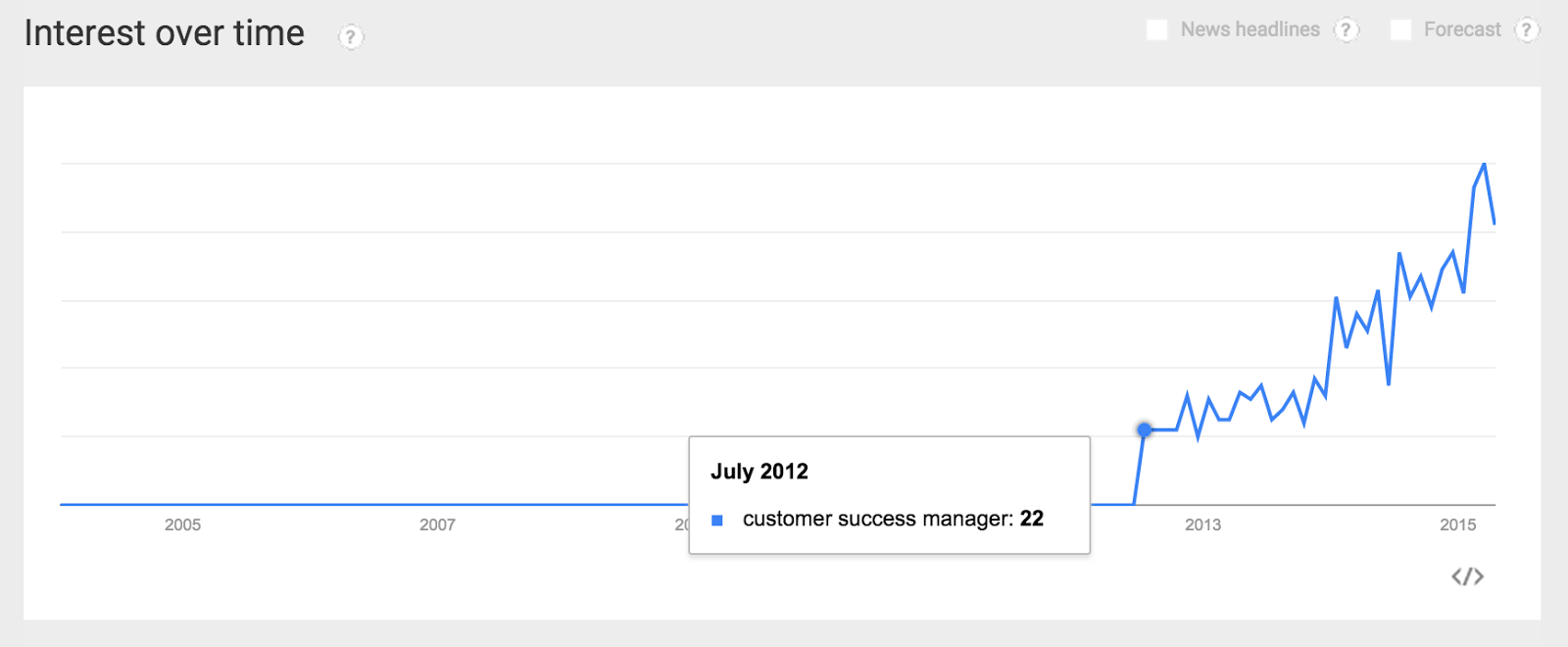Select the July 2012 data point on line
The width and height of the screenshot is (1568, 647).
pos(1145,429)
